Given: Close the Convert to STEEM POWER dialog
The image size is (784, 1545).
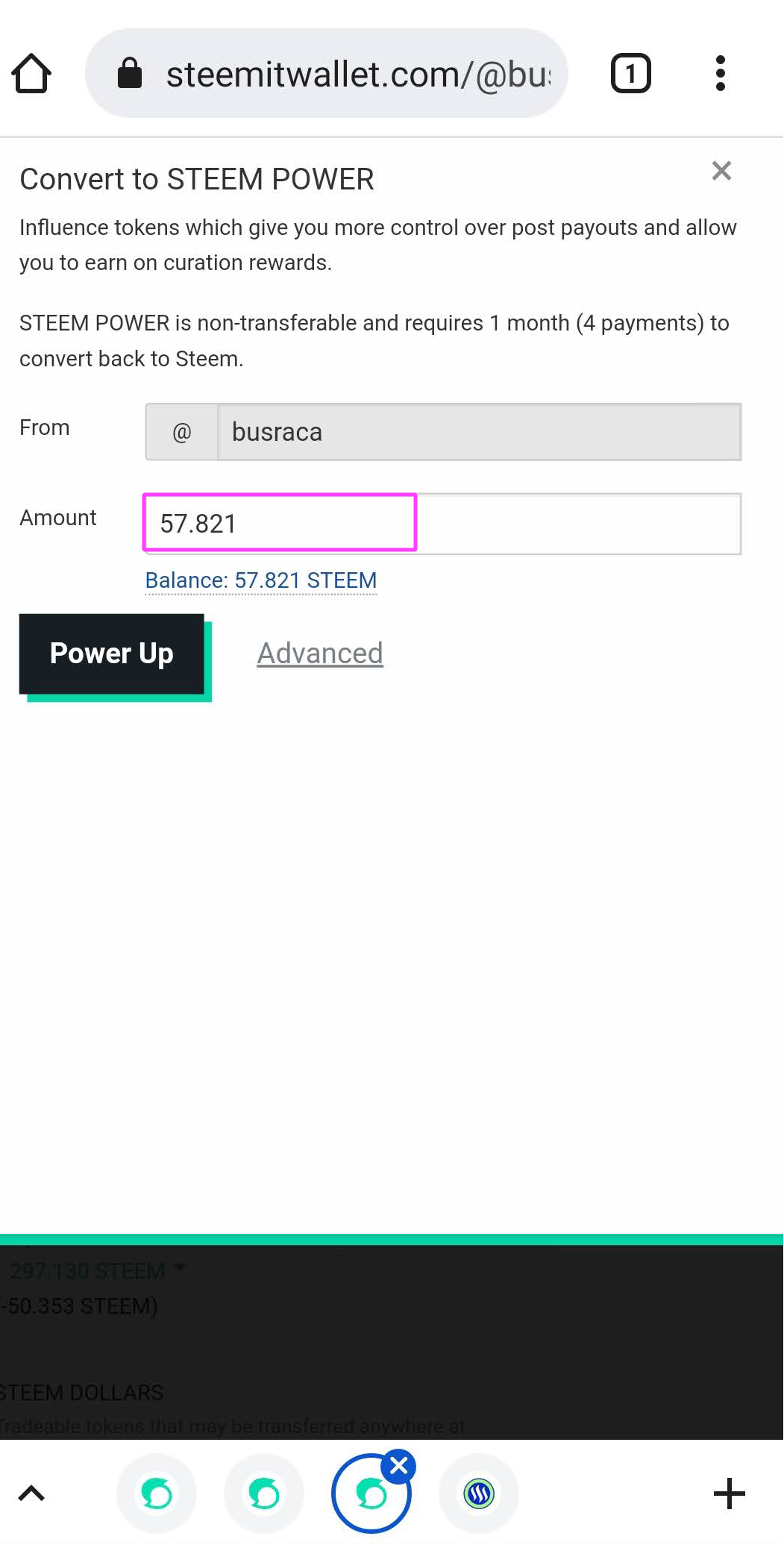Looking at the screenshot, I should tap(721, 171).
